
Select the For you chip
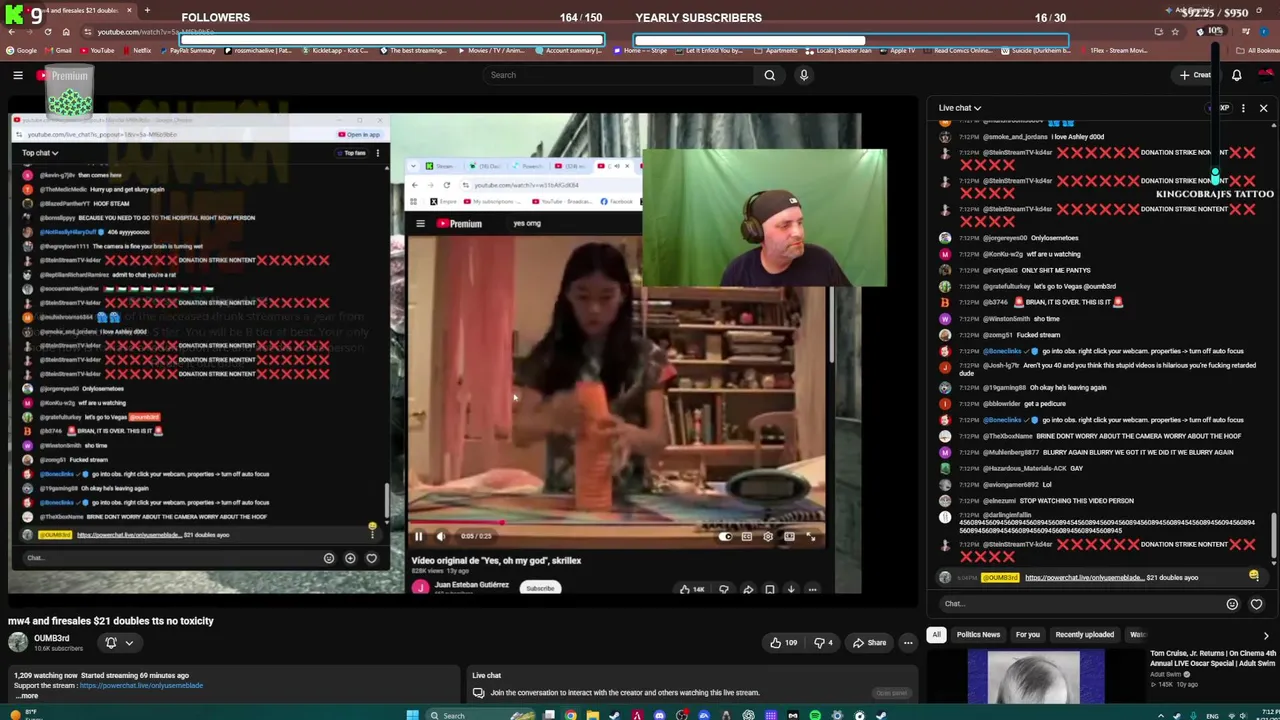point(1028,635)
